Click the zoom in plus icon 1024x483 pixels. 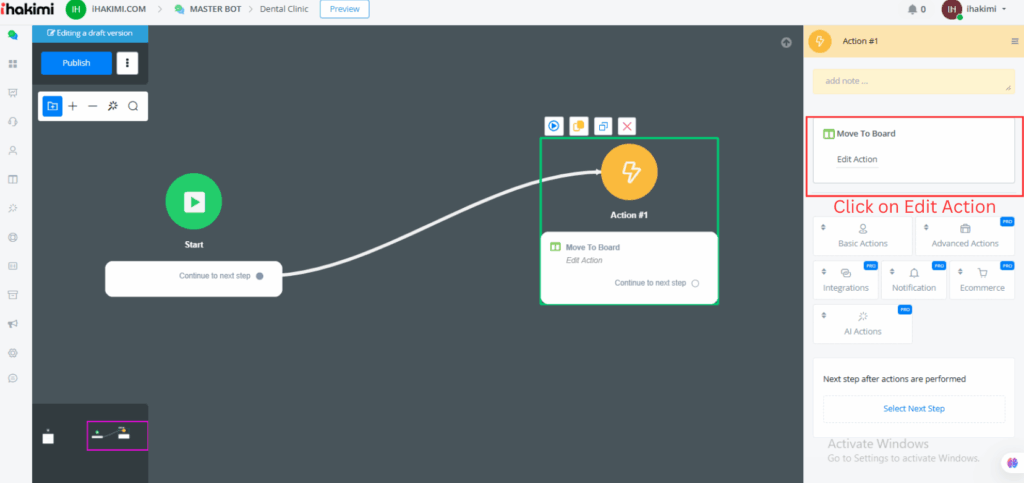(72, 106)
